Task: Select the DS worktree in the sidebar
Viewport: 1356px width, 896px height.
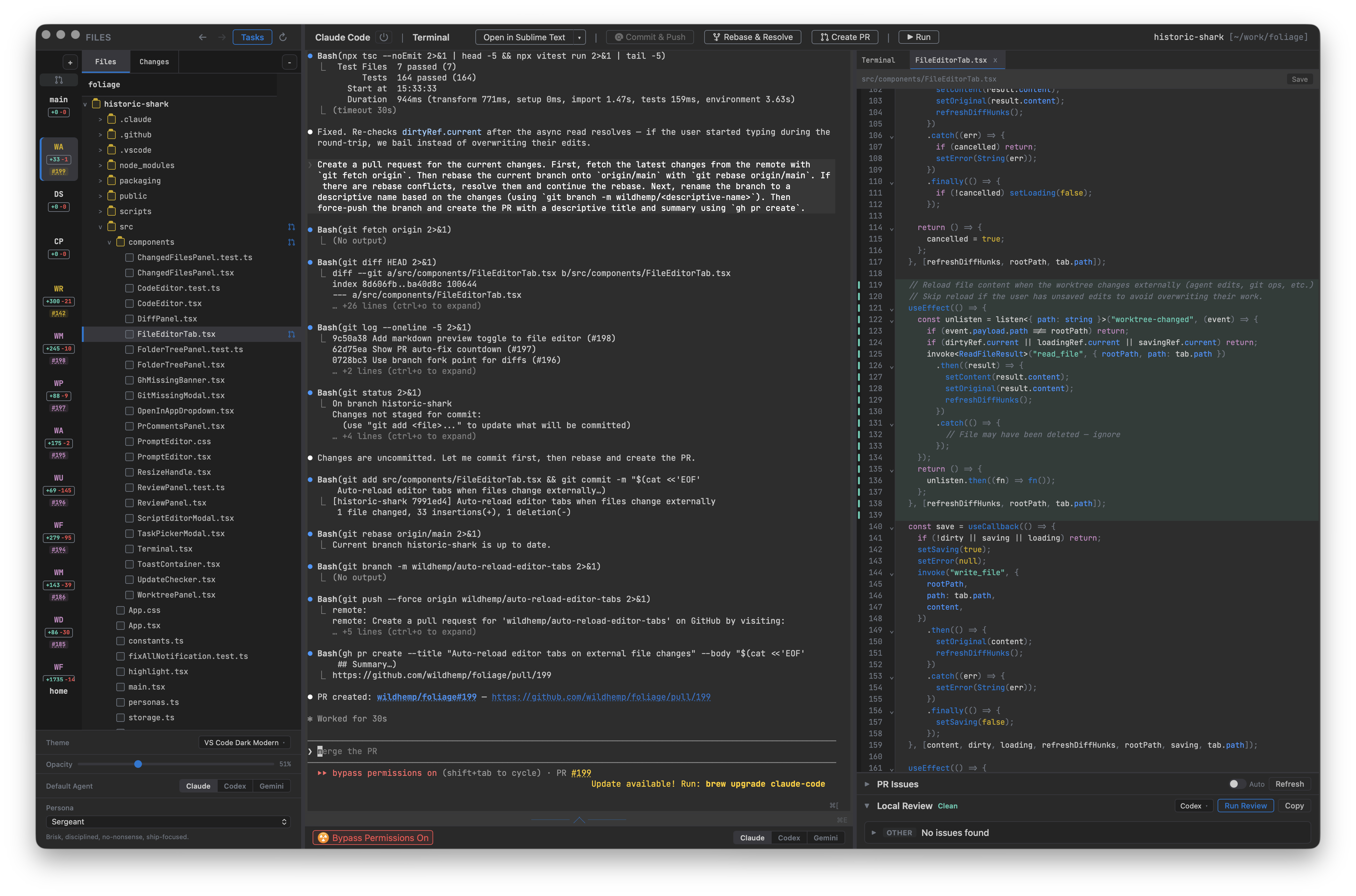Action: tap(58, 200)
